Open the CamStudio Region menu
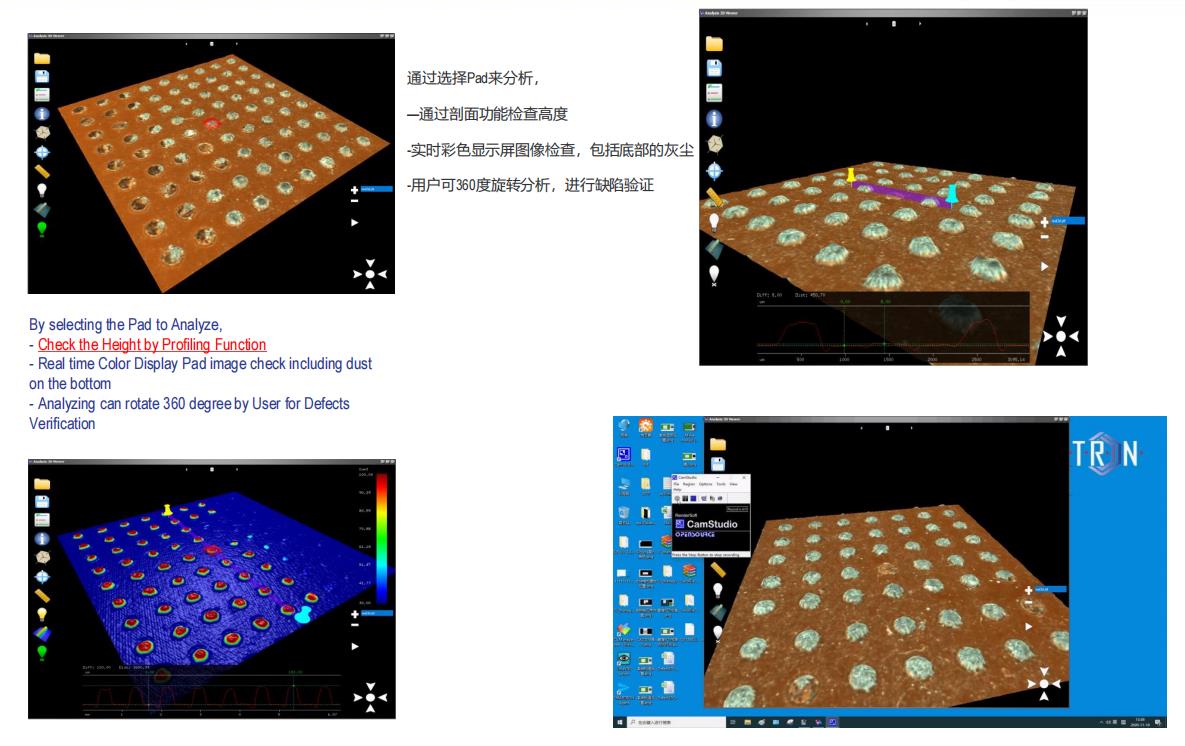 tap(691, 483)
